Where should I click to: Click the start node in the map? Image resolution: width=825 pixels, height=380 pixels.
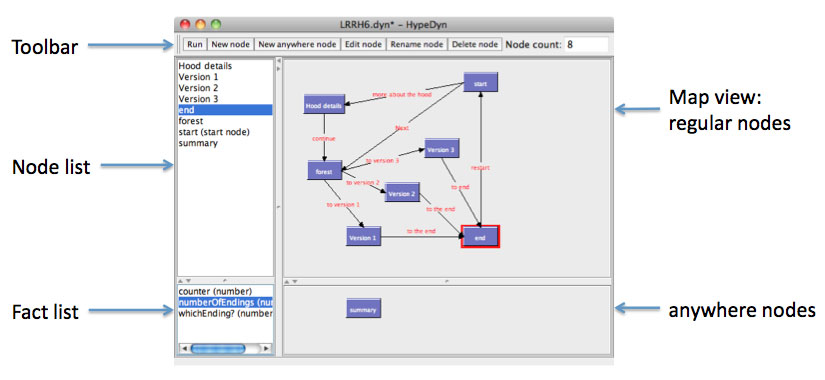point(480,83)
